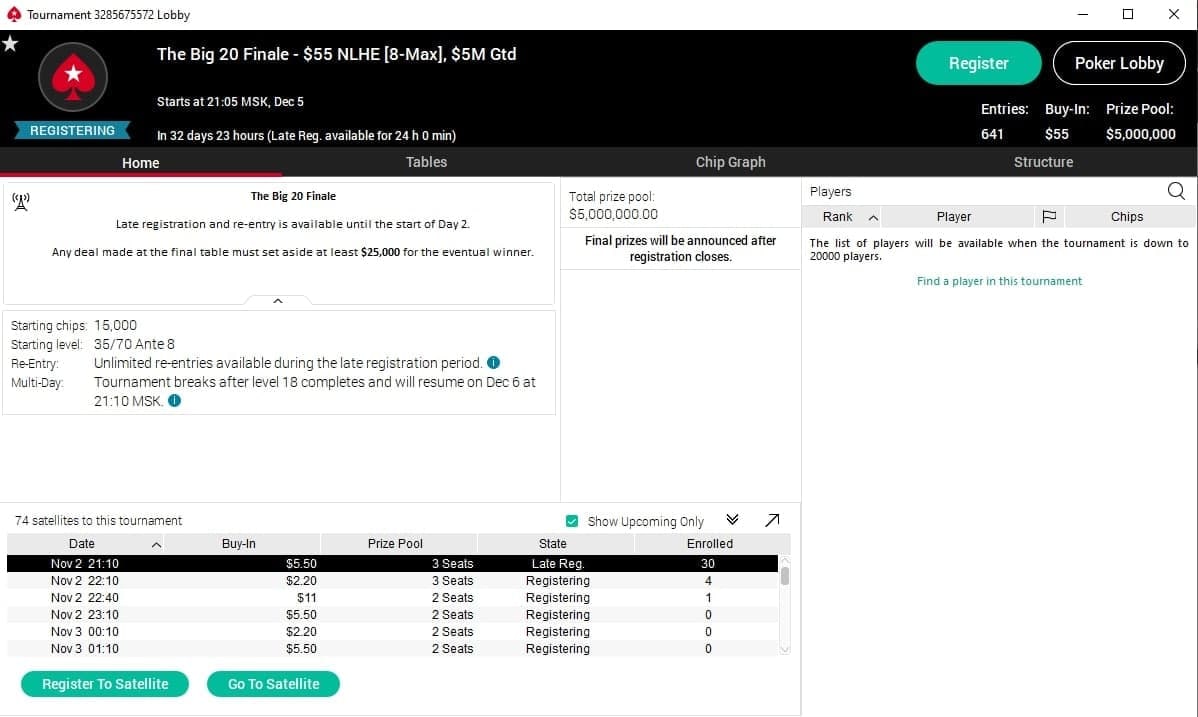Click the broadcast antenna icon in info panel
The image size is (1198, 717).
[x=21, y=201]
